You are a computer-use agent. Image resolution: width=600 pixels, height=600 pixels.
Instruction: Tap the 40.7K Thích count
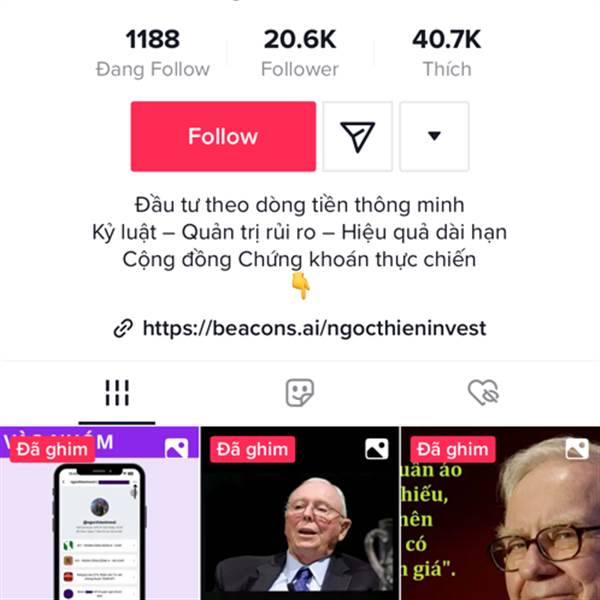coord(447,53)
